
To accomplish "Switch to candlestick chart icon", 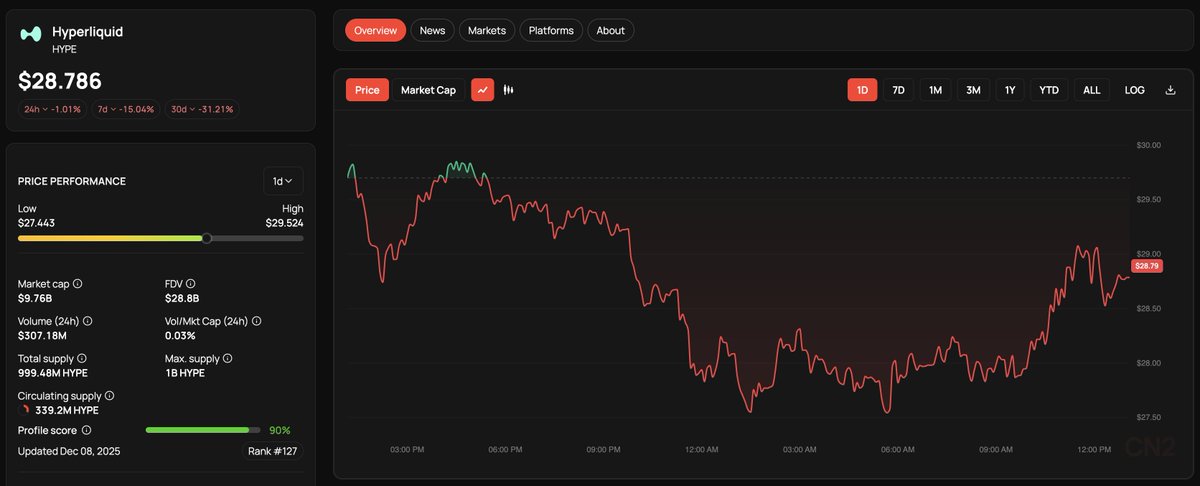I will [508, 90].
